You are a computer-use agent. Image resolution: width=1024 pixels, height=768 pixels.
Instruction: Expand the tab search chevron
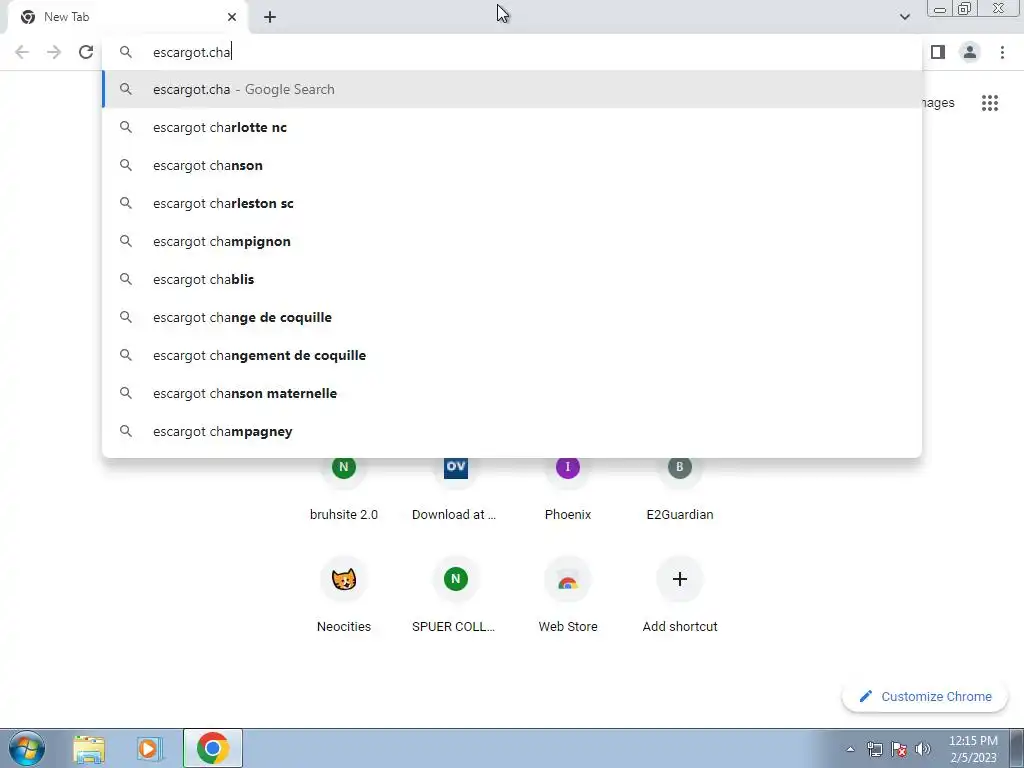pos(904,17)
